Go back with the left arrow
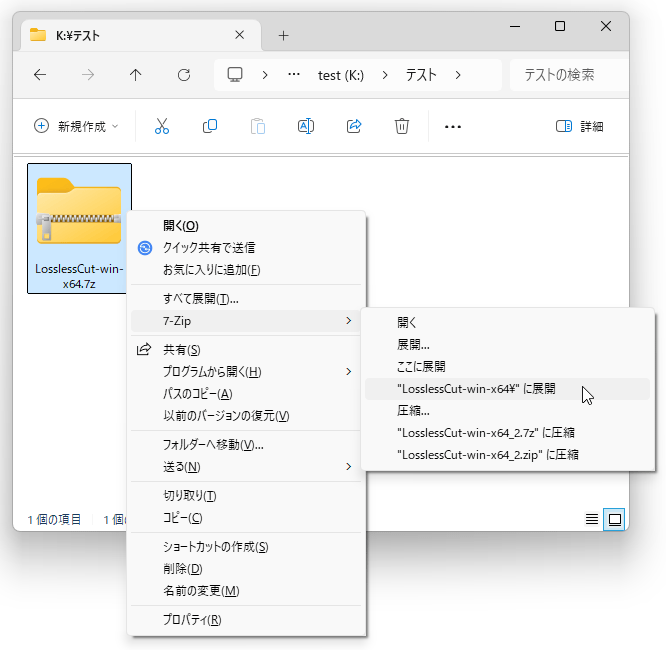The width and height of the screenshot is (666, 650). [x=40, y=75]
